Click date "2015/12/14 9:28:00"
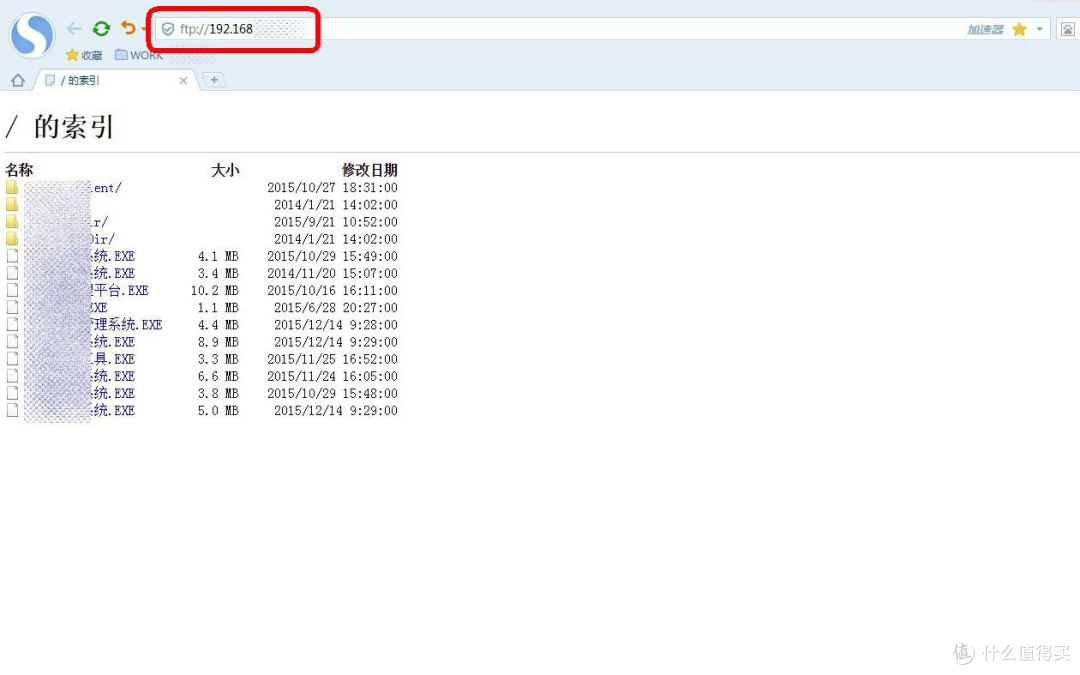Viewport: 1080px width, 675px height. point(335,324)
